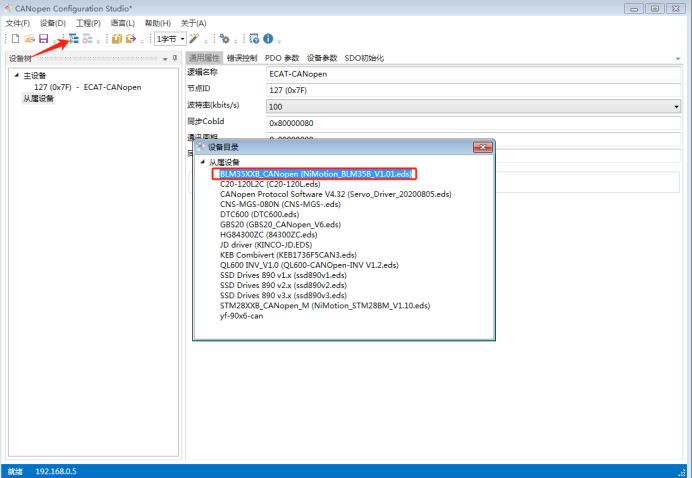
Task: Click the 同步CobId field 0x80000080
Action: click(474, 123)
